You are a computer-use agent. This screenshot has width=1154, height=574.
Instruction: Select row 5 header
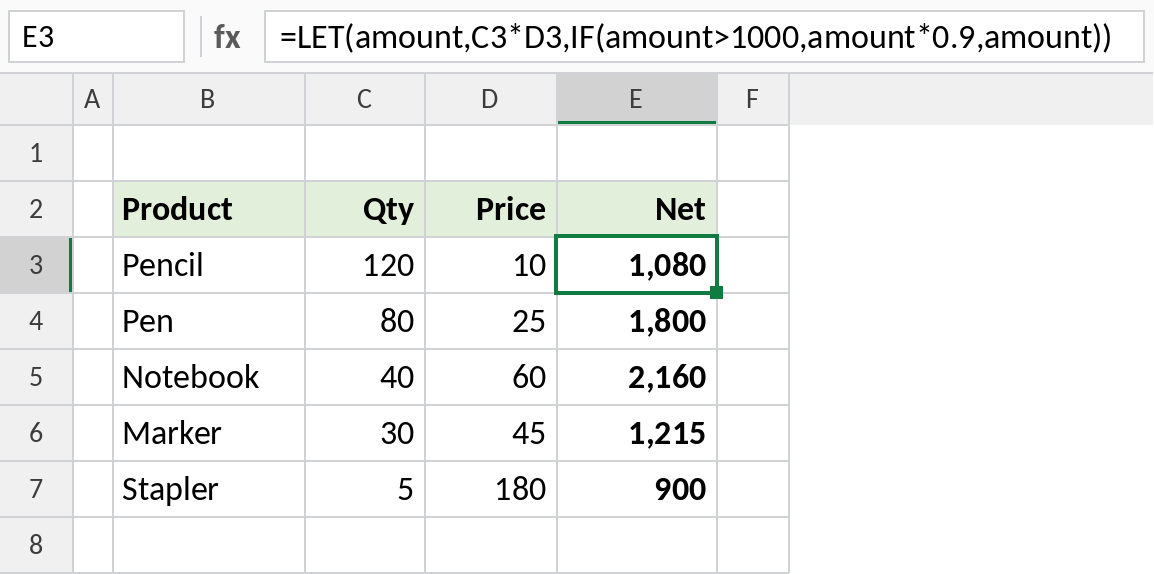coord(36,377)
